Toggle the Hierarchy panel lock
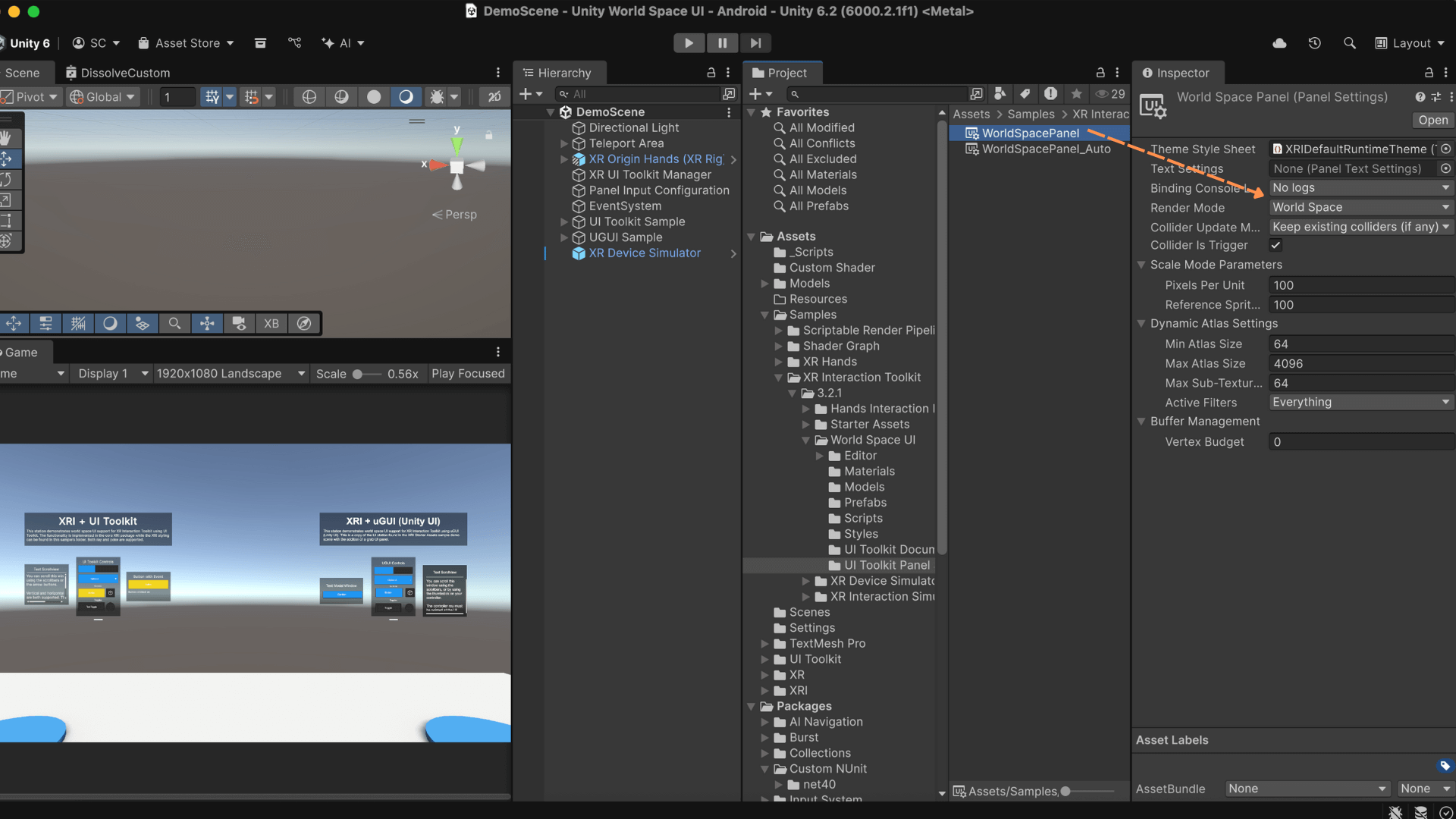 point(711,73)
